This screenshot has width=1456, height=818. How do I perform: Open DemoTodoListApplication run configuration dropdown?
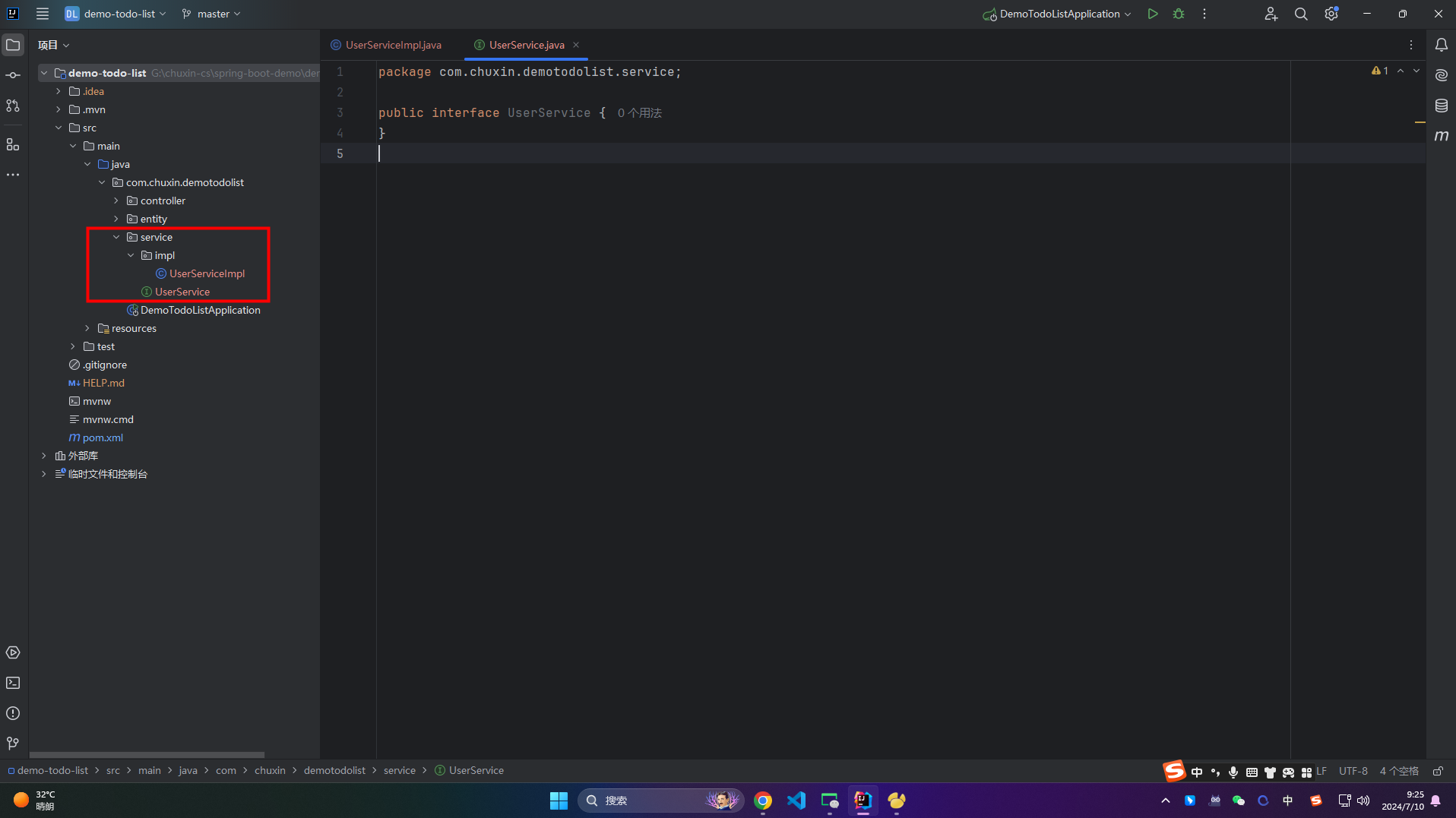click(1057, 14)
